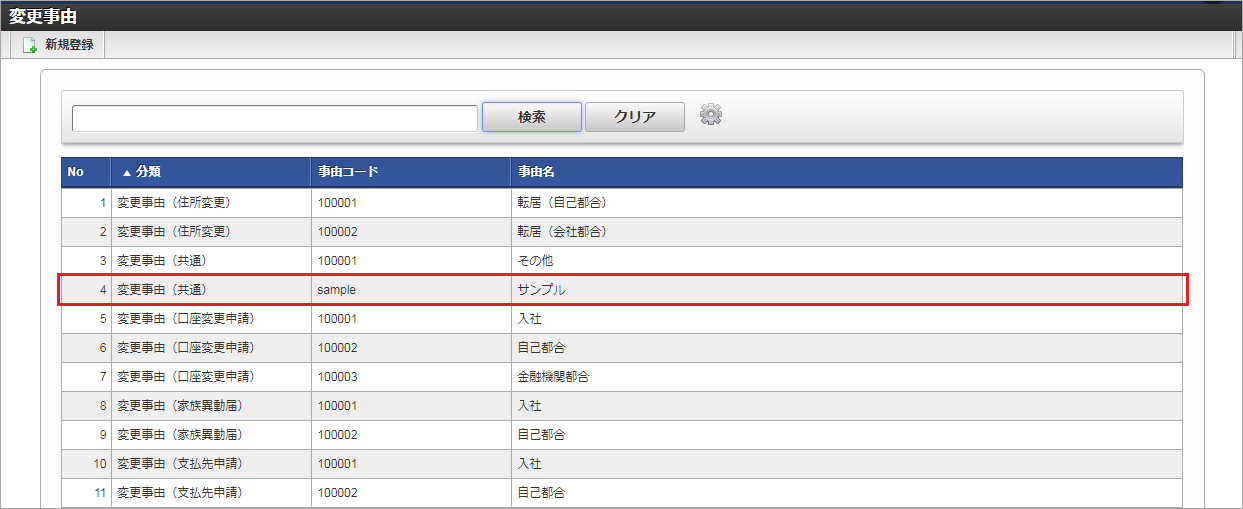Click 100001 code in row 1
Screen dimensions: 1243x509
pos(337,202)
